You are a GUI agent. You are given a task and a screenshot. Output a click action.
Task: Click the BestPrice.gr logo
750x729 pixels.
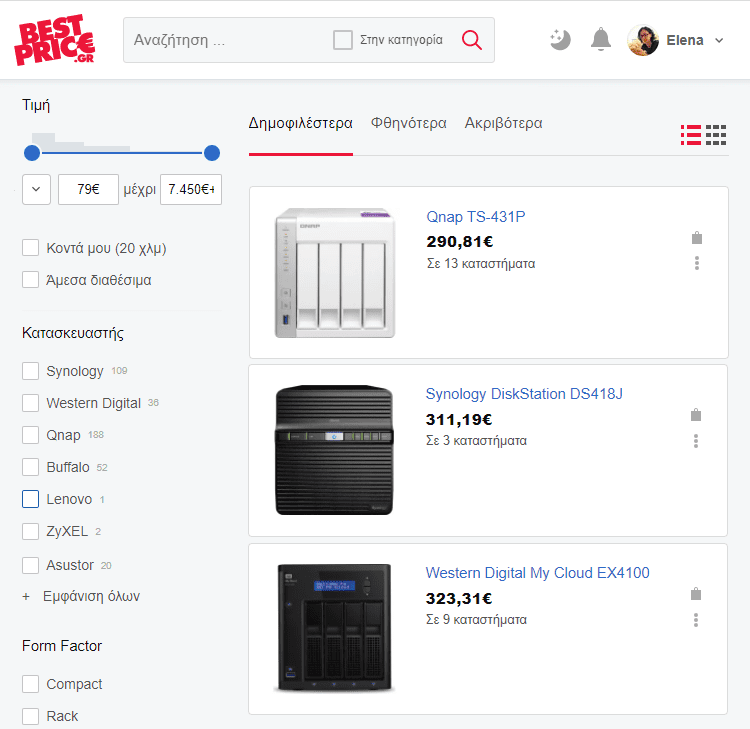55,40
